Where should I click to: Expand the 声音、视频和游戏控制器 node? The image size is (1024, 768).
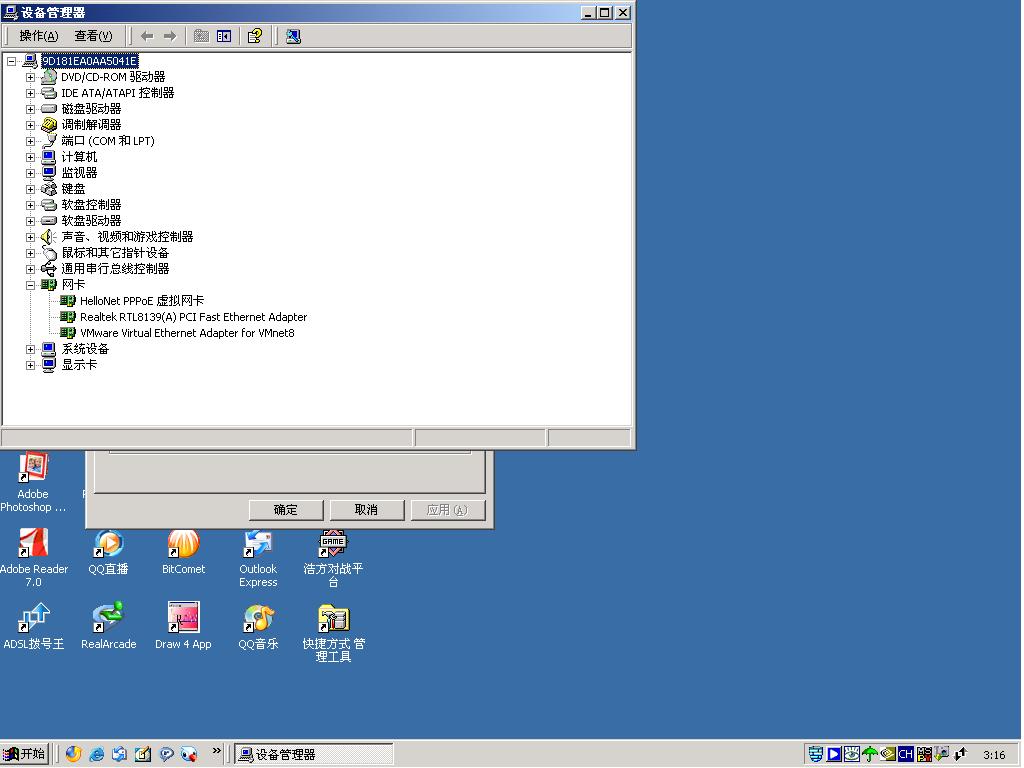click(30, 237)
